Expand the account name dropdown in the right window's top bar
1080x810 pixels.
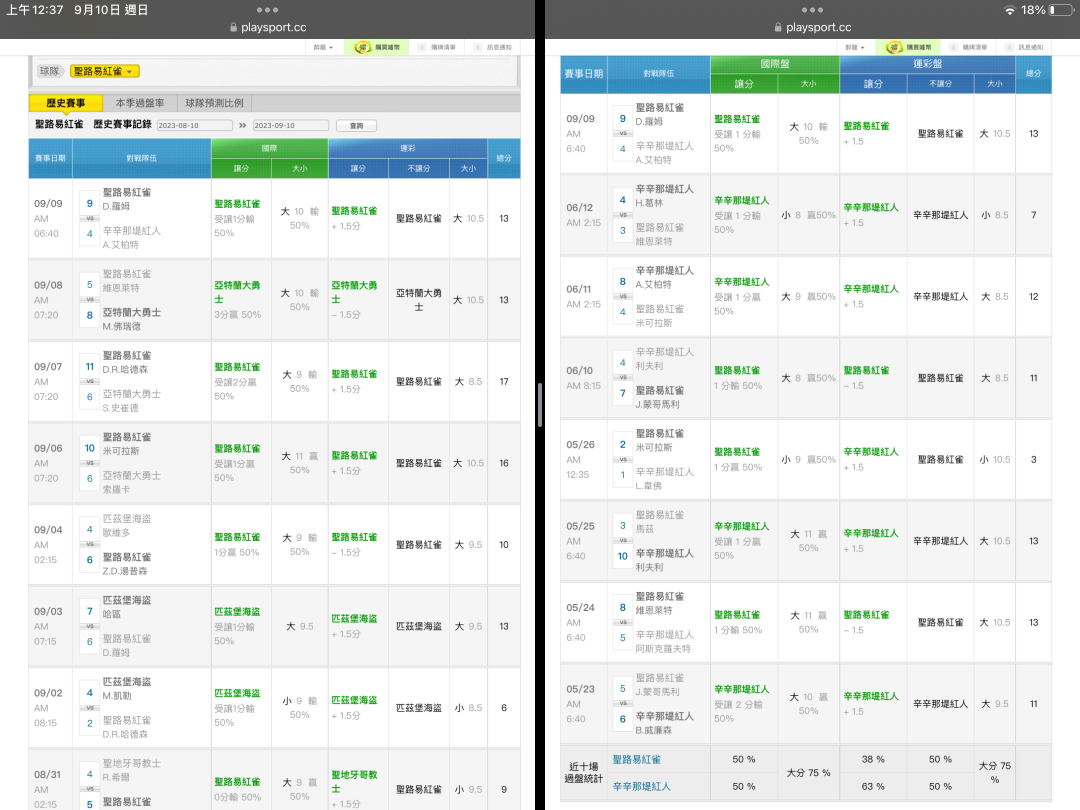855,48
